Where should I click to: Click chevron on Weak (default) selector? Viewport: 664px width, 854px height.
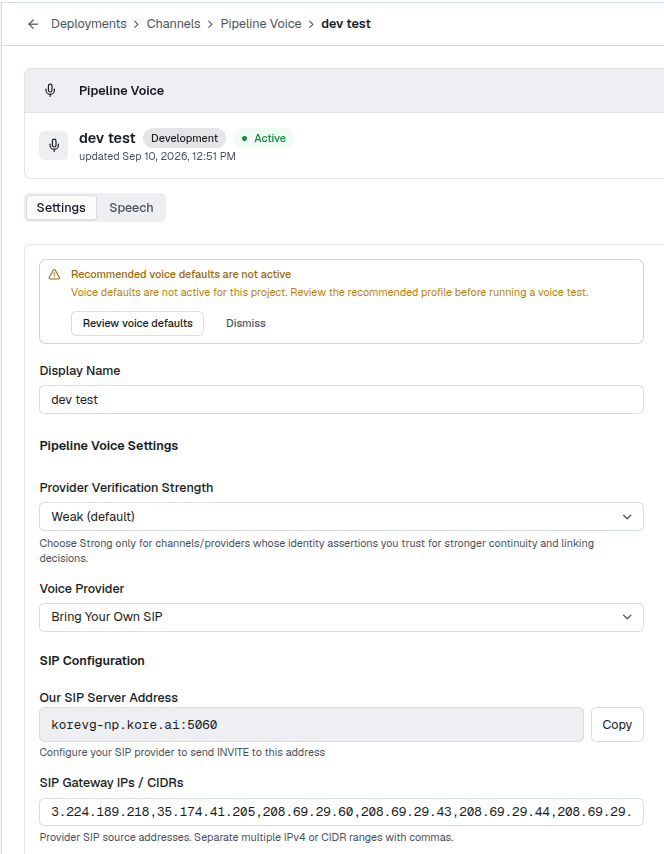[x=627, y=517]
